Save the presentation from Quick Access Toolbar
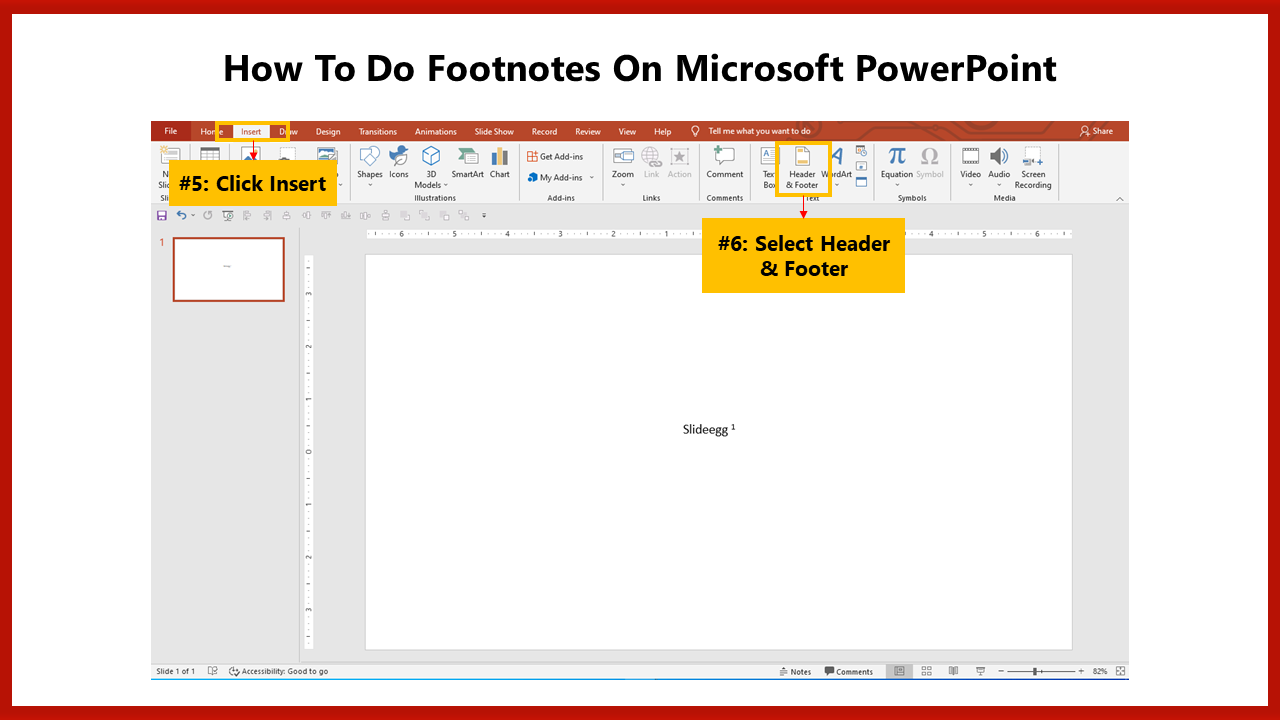The image size is (1280, 720). pos(162,215)
